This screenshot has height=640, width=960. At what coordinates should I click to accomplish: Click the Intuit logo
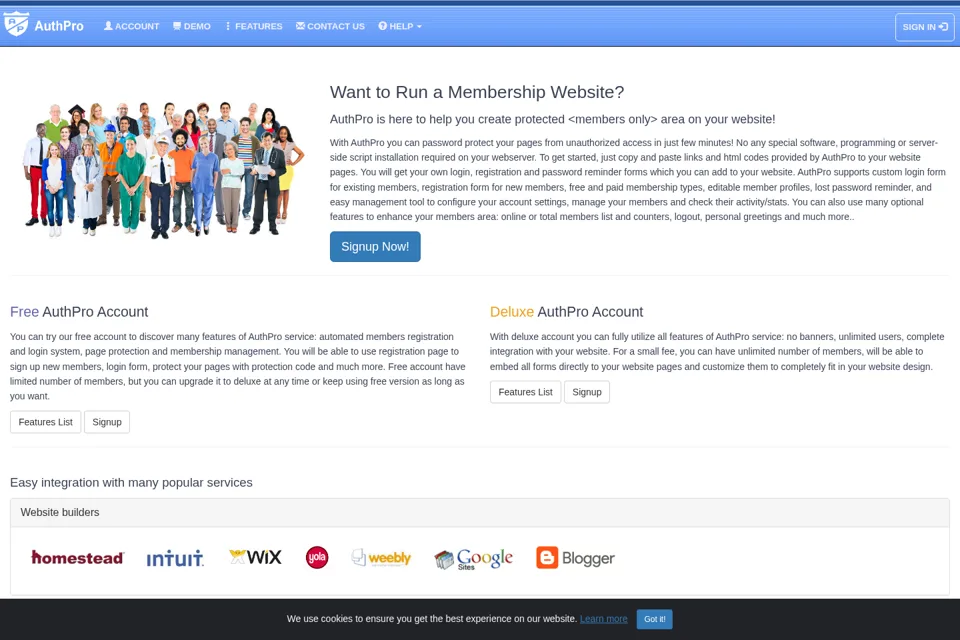tap(175, 558)
